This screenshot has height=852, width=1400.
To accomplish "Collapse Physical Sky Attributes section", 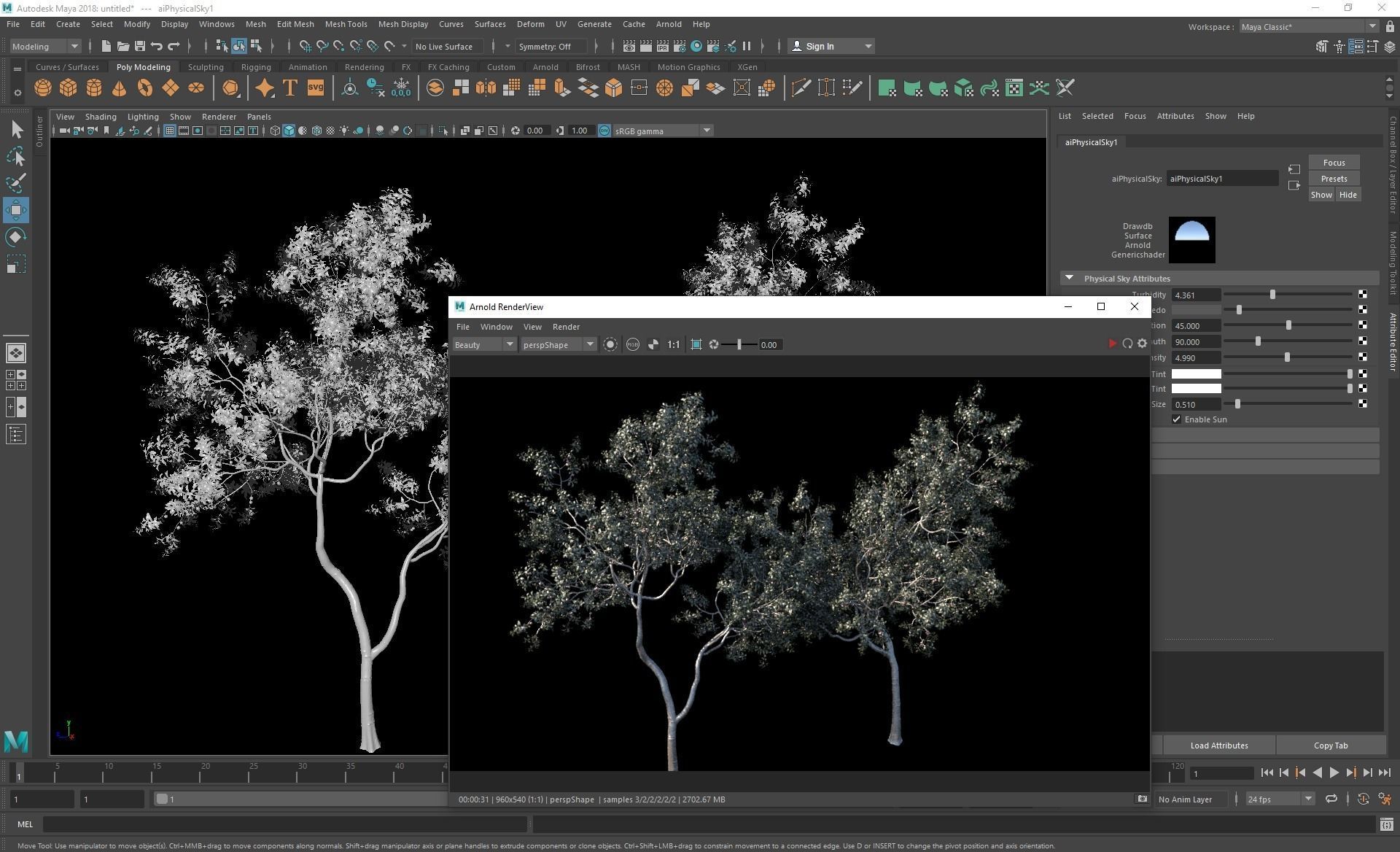I will pos(1069,278).
